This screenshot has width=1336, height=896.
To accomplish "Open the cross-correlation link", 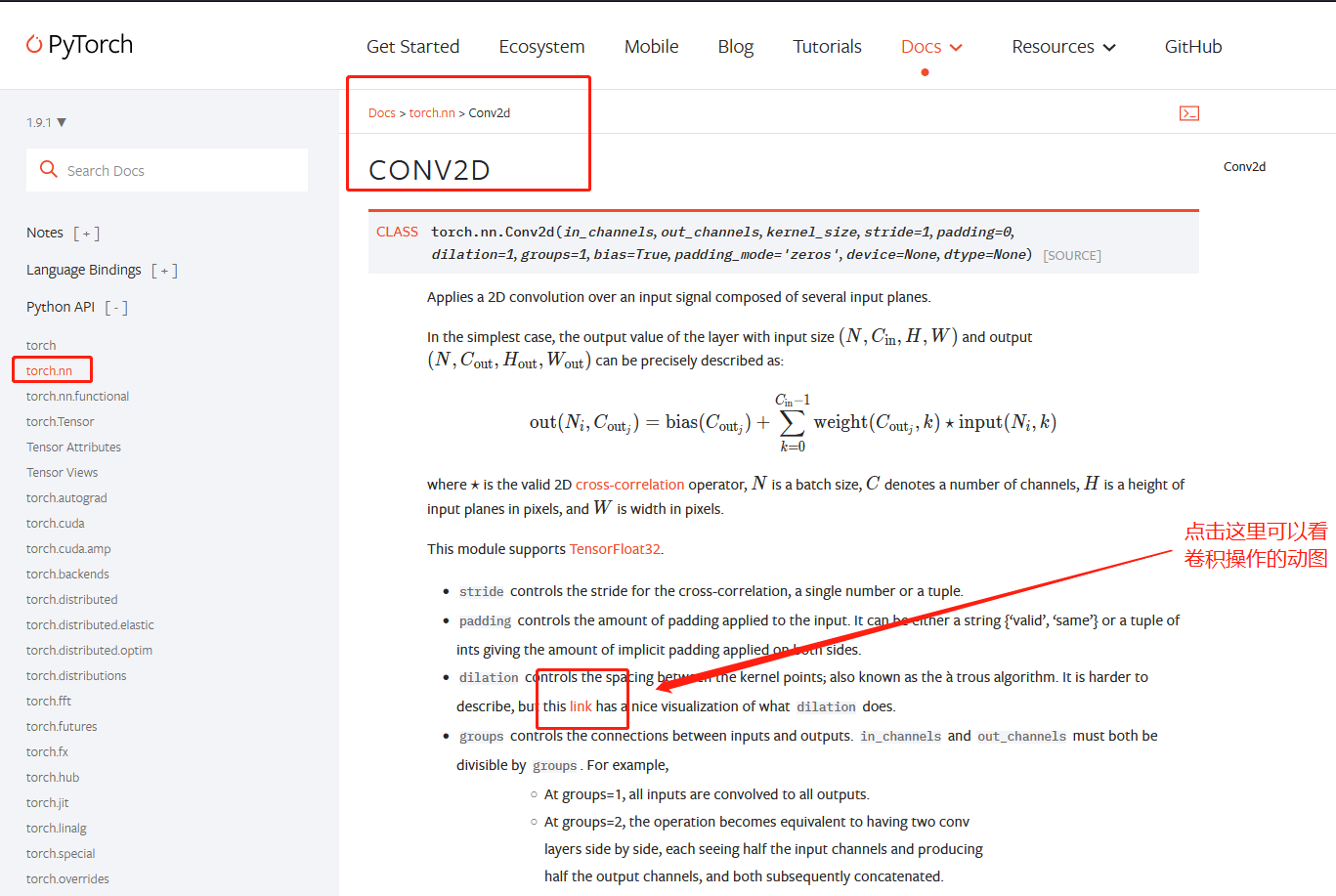I will click(x=629, y=485).
